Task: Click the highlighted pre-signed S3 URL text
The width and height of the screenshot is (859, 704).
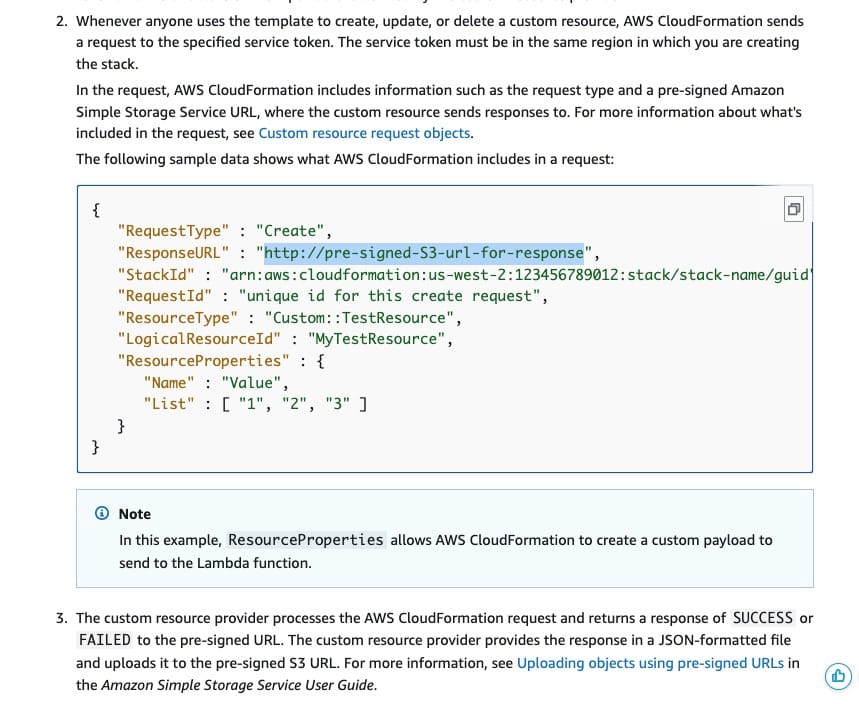Action: point(424,252)
